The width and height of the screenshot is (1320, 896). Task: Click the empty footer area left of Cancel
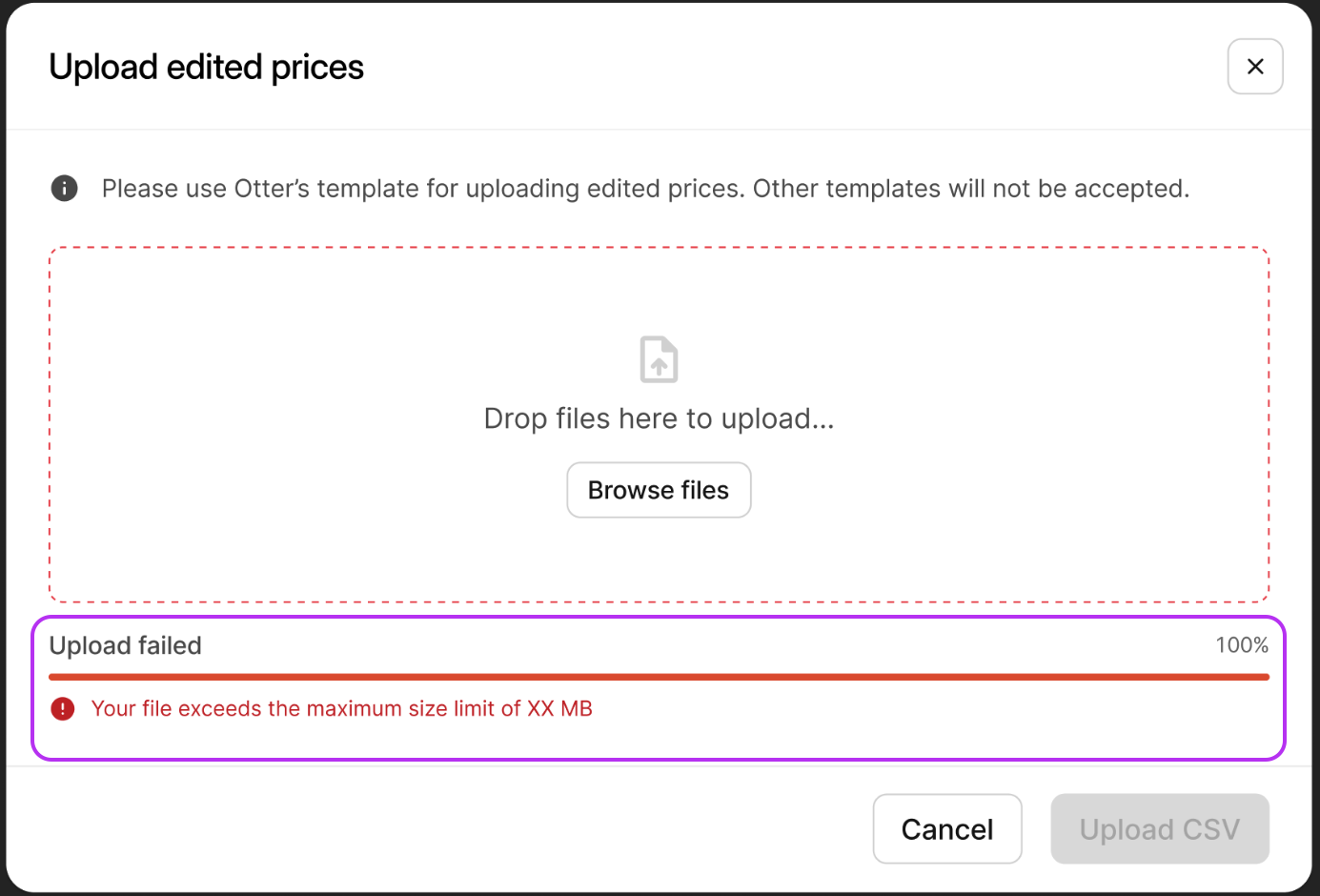[x=429, y=829]
